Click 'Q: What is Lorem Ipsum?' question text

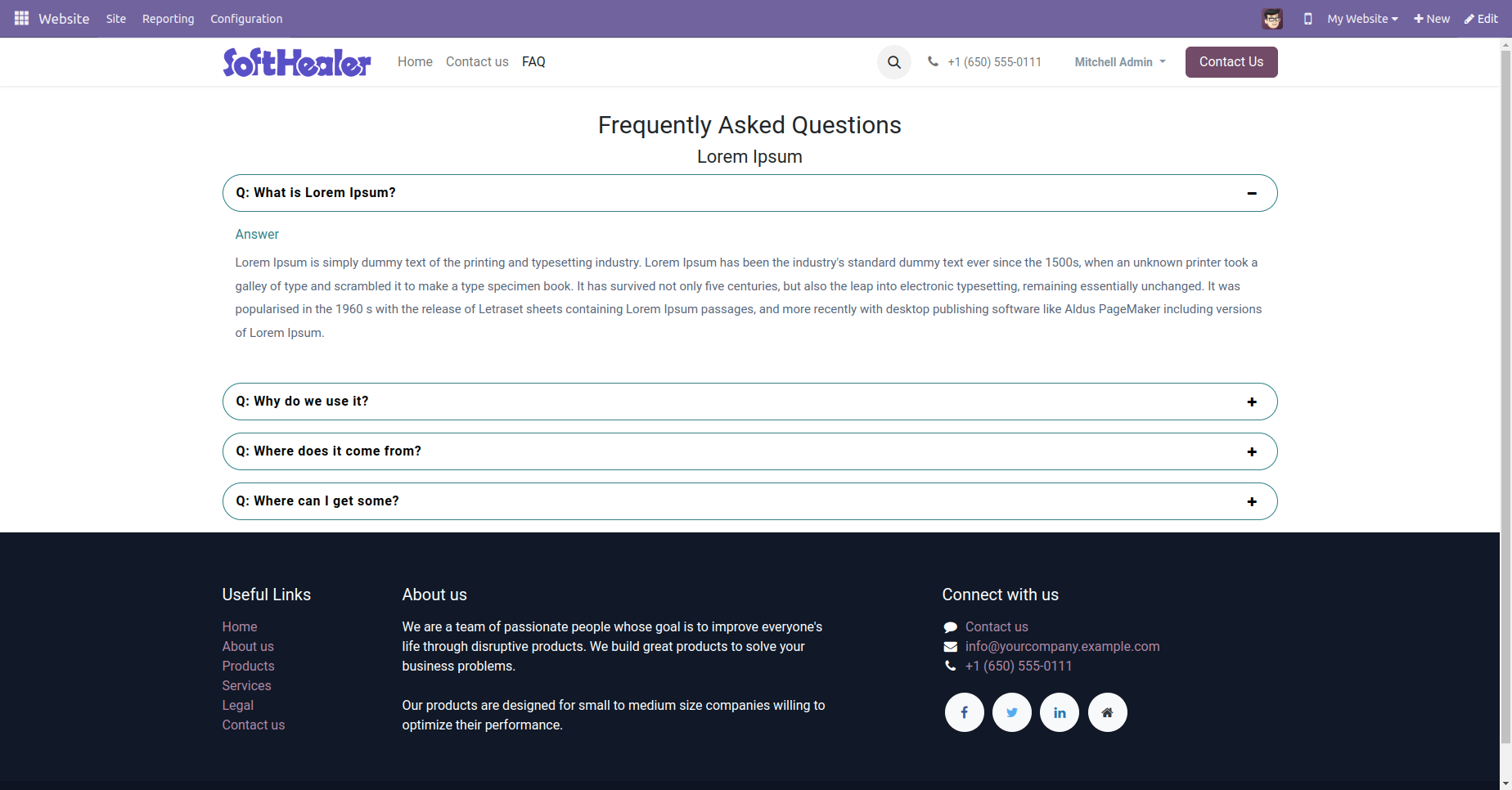(316, 193)
